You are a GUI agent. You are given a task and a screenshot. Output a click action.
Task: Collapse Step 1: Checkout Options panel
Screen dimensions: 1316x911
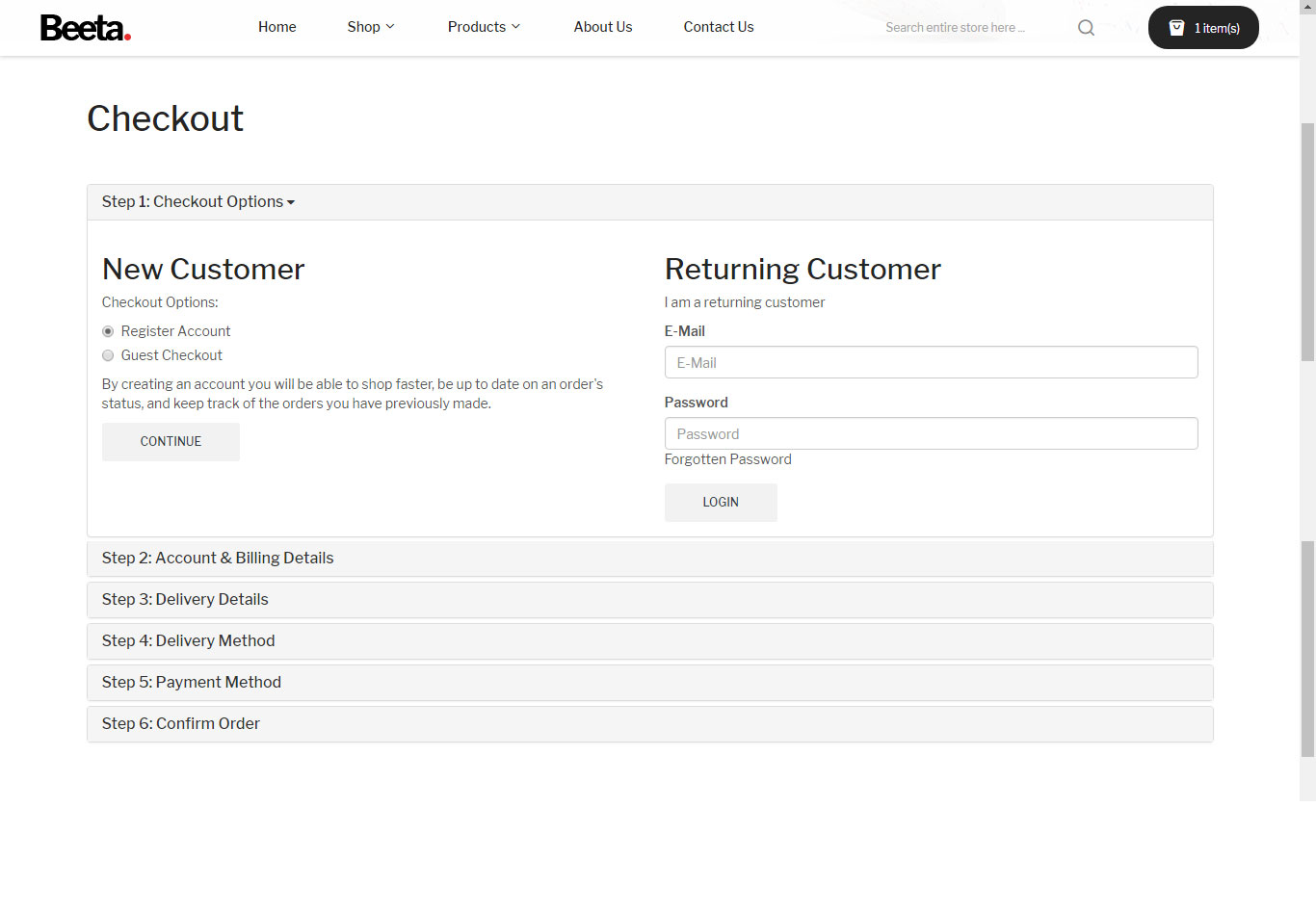coord(197,202)
